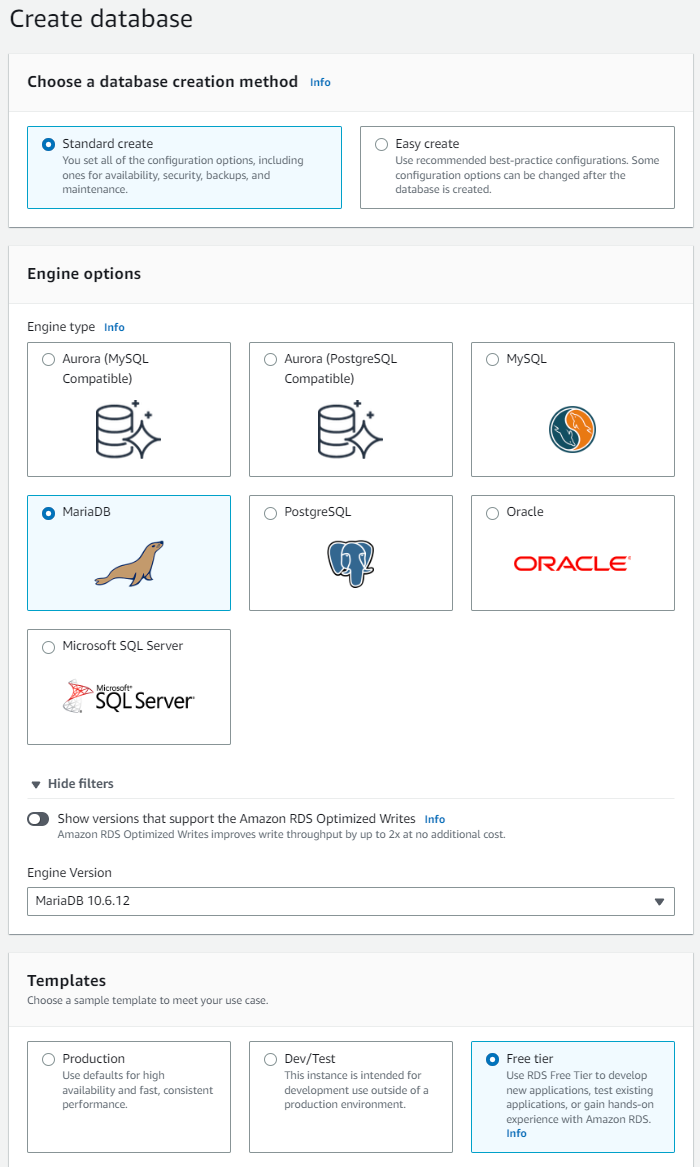Select the Standard create radio button

pyautogui.click(x=48, y=144)
